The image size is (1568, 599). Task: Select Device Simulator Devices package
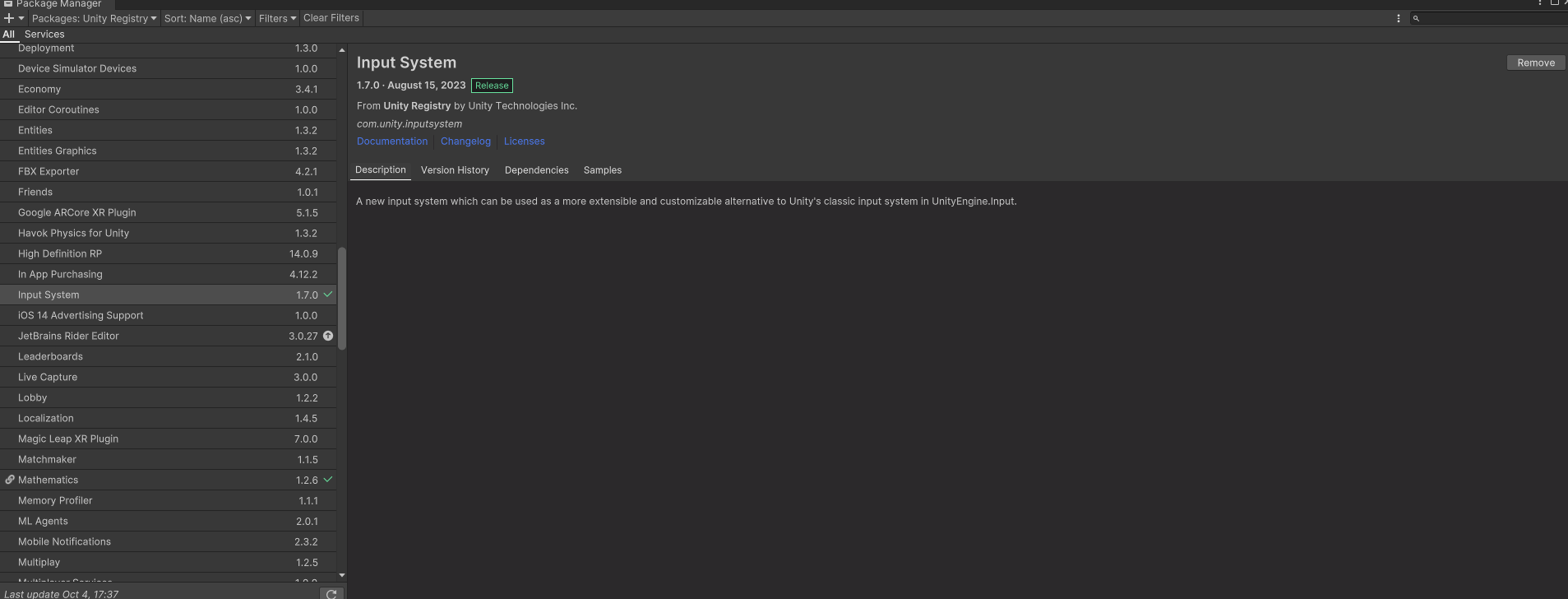(x=168, y=68)
